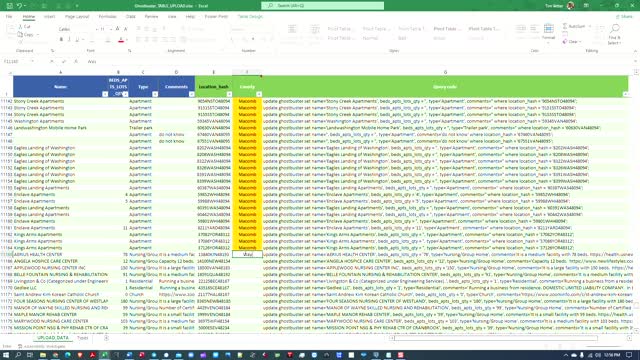
Task: Collapse the ribbon with the chevron
Action: (x=635, y=51)
